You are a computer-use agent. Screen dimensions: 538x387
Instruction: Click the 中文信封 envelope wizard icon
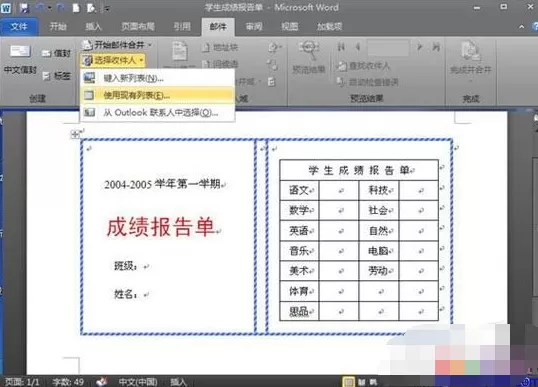[x=20, y=60]
